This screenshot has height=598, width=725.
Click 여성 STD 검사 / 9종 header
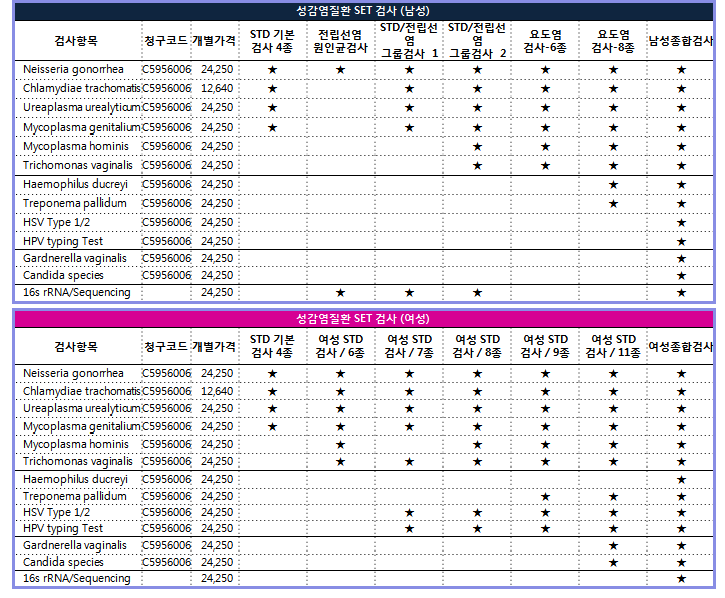pos(546,346)
